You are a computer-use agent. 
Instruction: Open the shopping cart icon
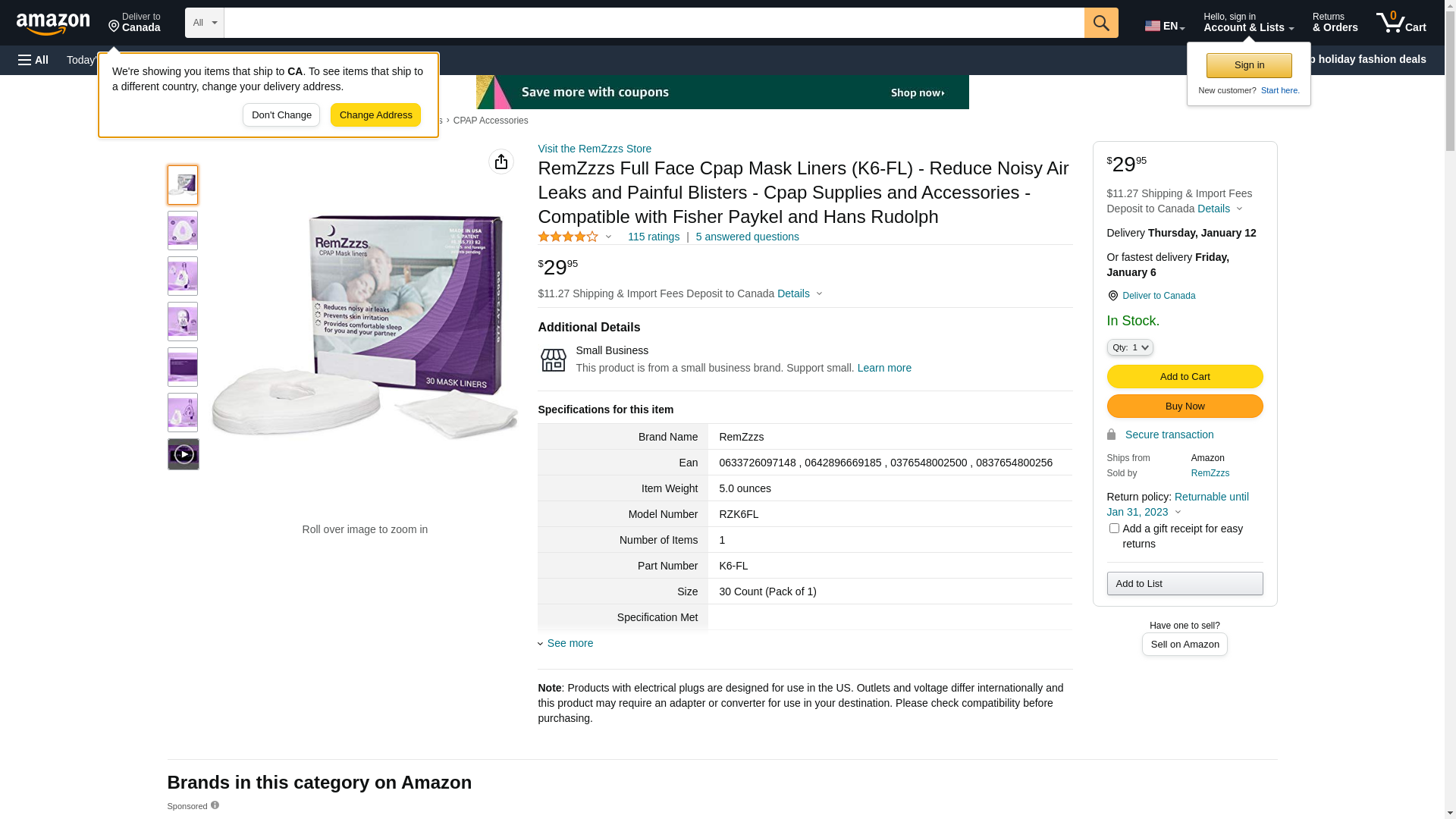1401,23
